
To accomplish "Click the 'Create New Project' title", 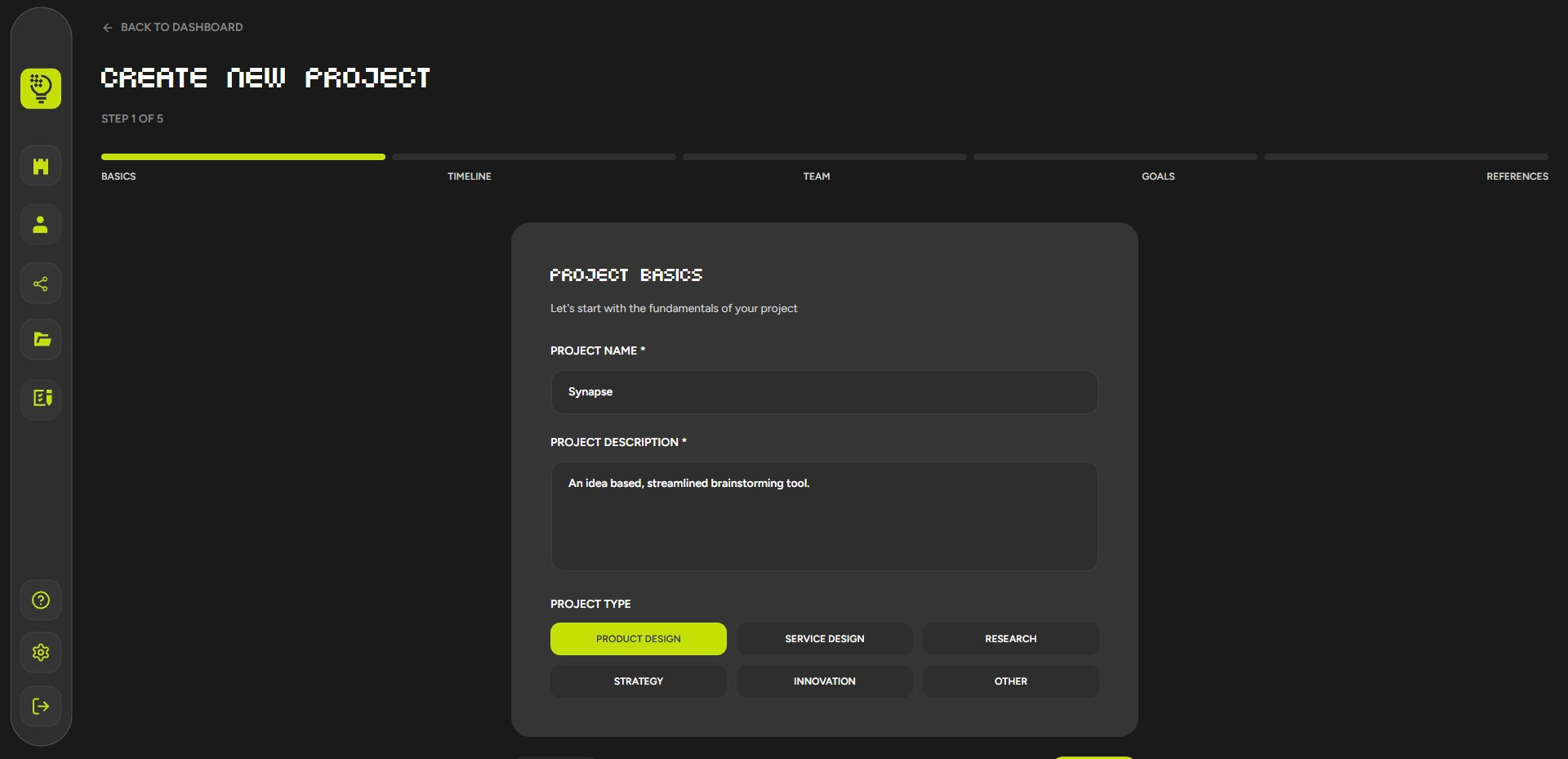I will tap(265, 78).
